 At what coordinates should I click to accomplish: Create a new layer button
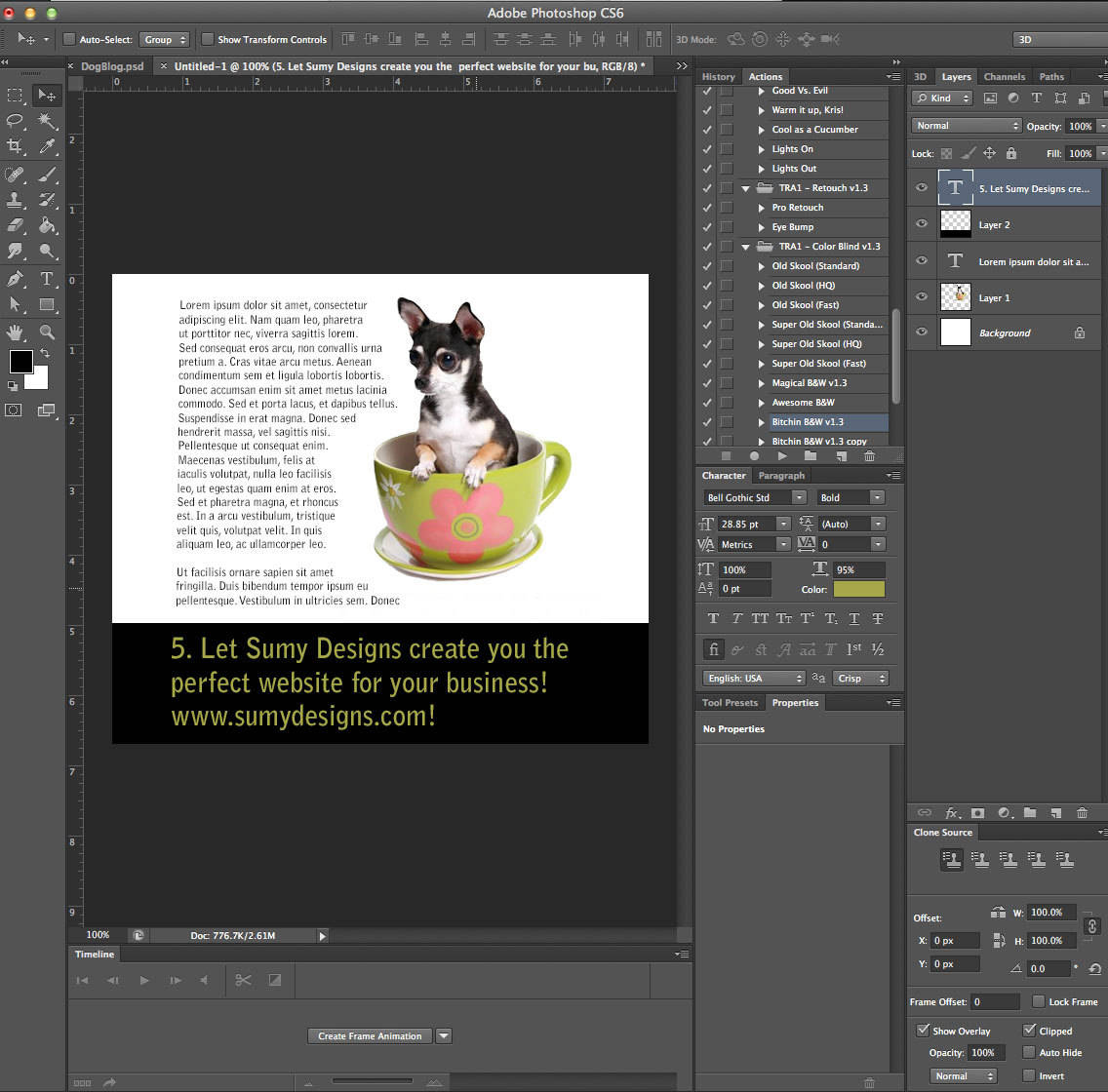[1055, 813]
